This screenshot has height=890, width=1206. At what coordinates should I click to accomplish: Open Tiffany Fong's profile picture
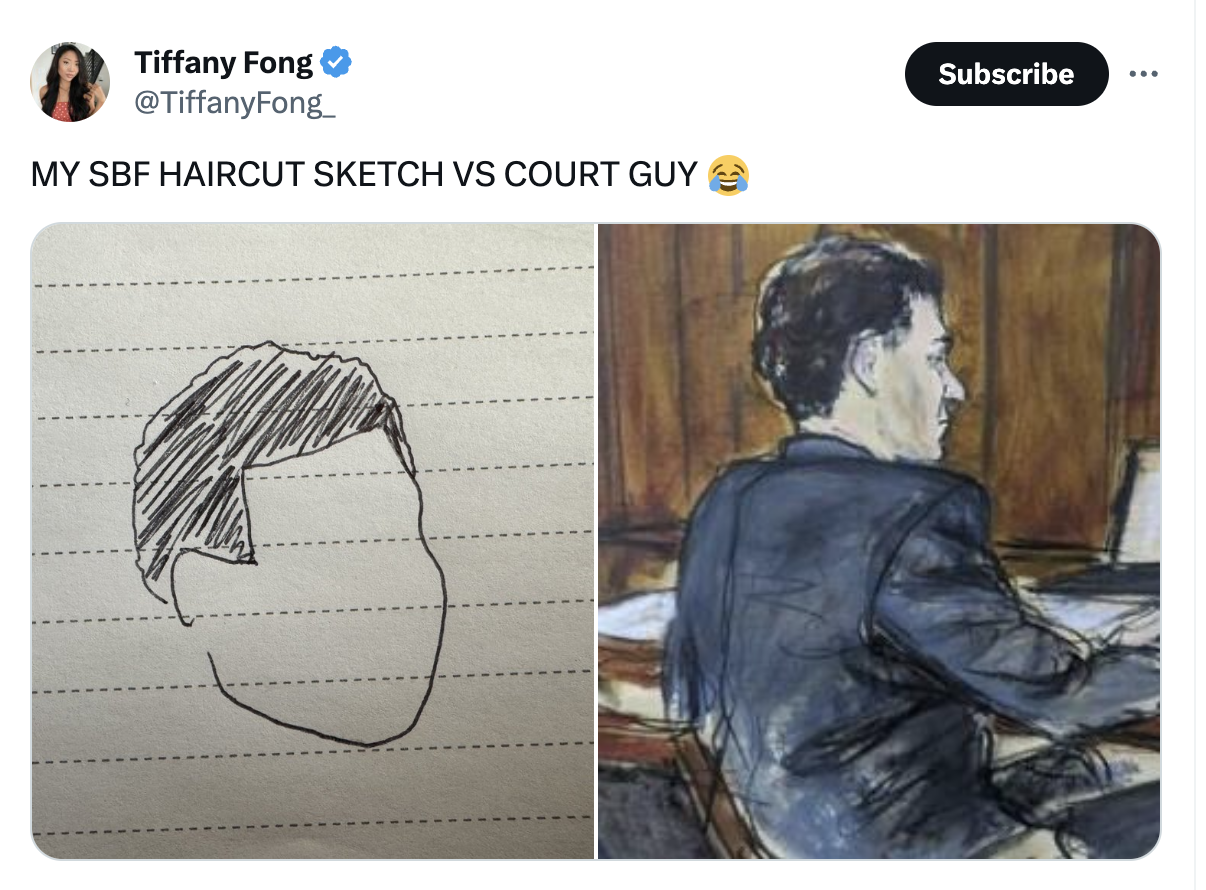(70, 82)
